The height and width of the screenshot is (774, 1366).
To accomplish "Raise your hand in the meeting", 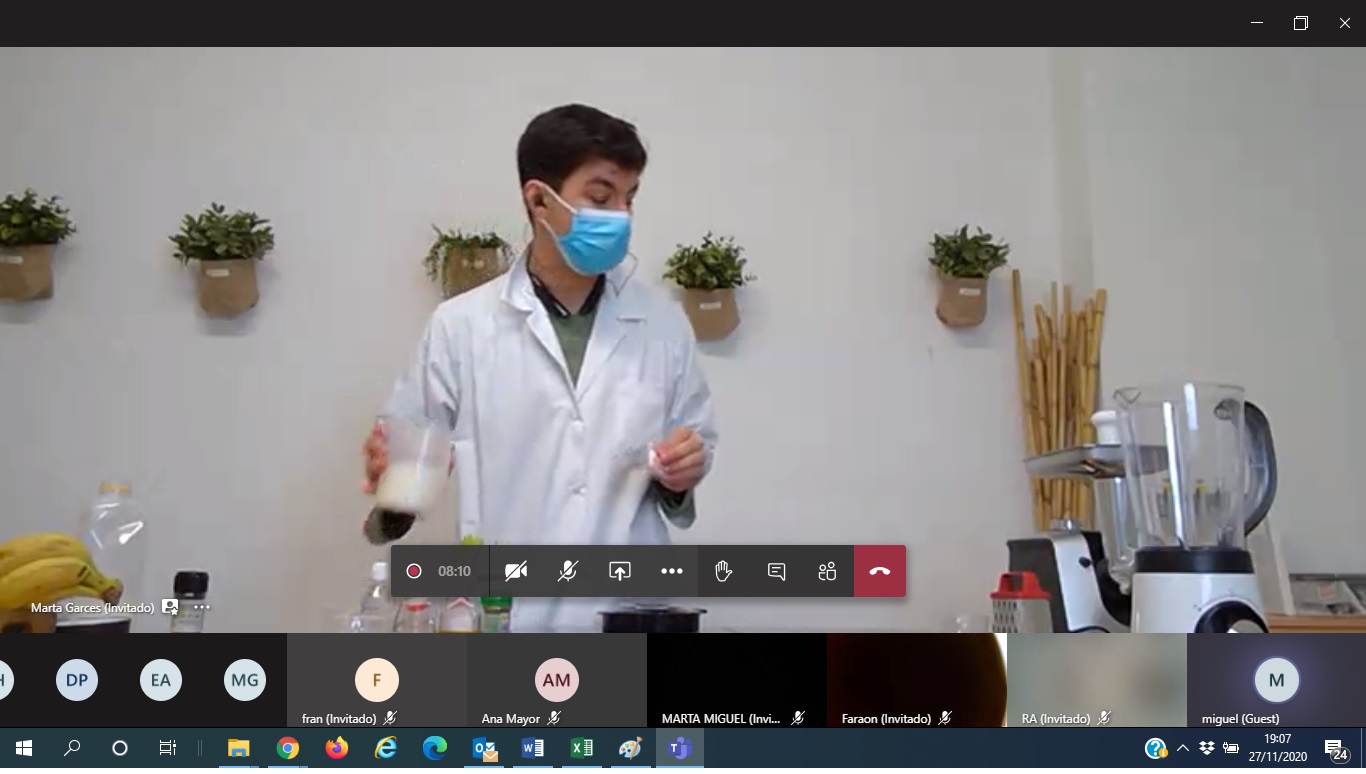I will coord(723,571).
